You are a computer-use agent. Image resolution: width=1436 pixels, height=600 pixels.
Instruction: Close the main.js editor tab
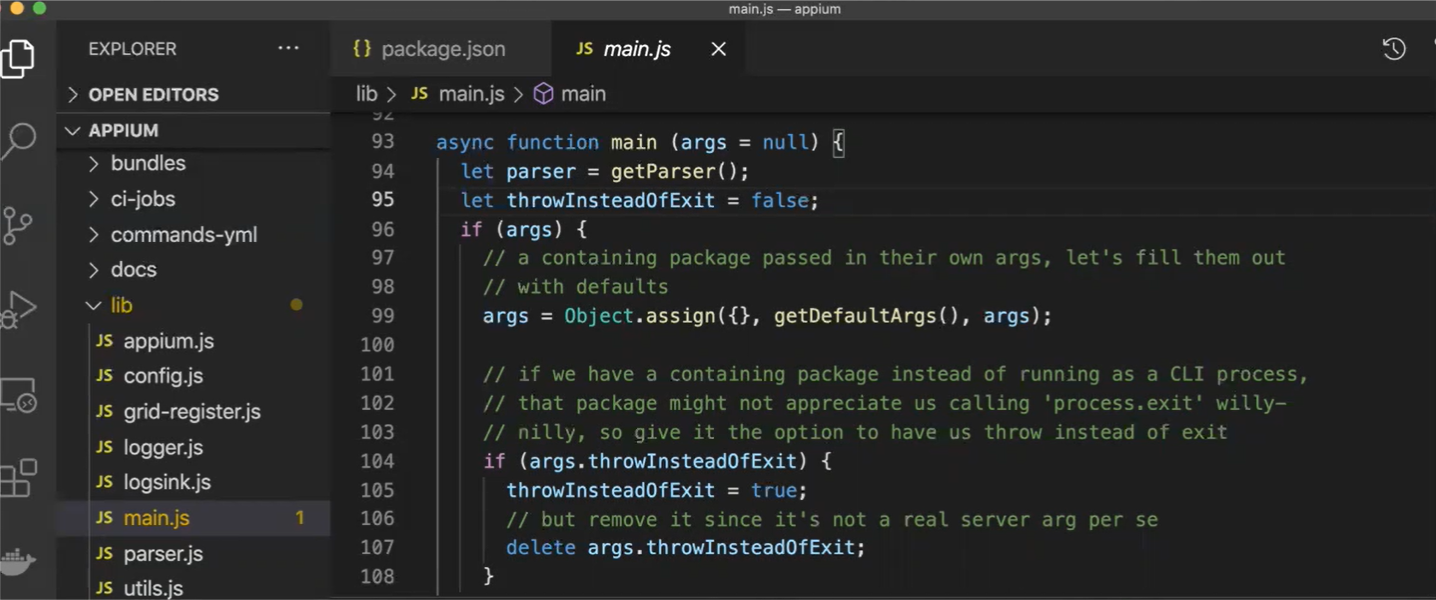pos(718,49)
